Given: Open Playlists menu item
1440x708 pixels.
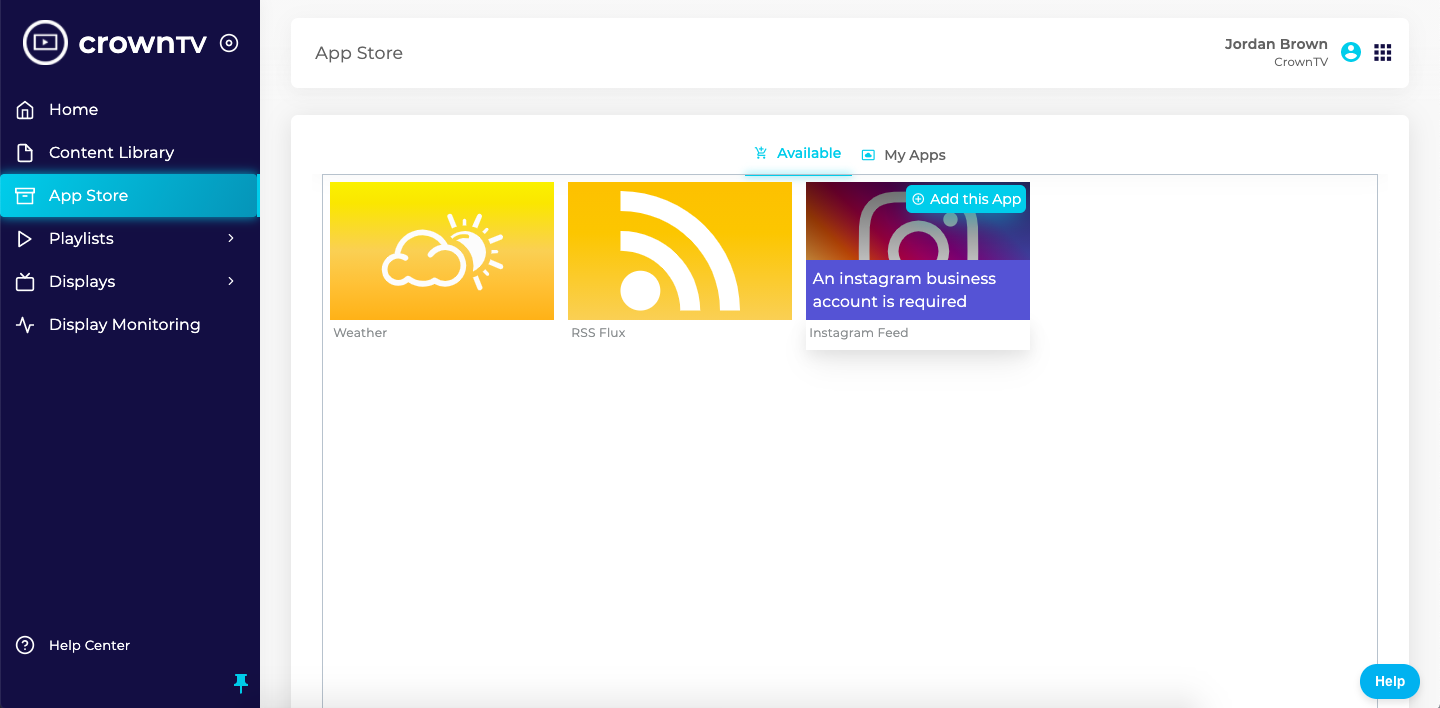Looking at the screenshot, I should [x=130, y=239].
